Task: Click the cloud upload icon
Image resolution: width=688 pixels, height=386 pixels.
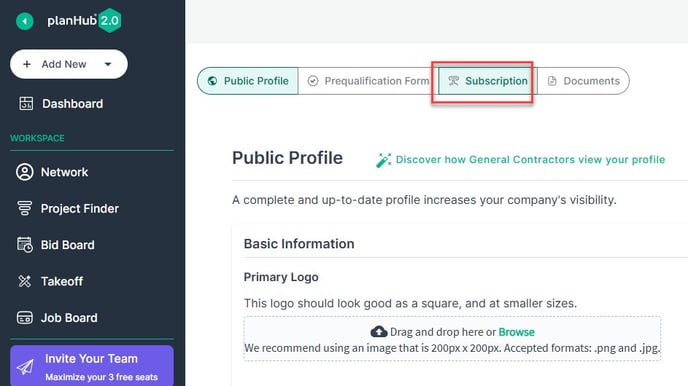Action: click(379, 332)
